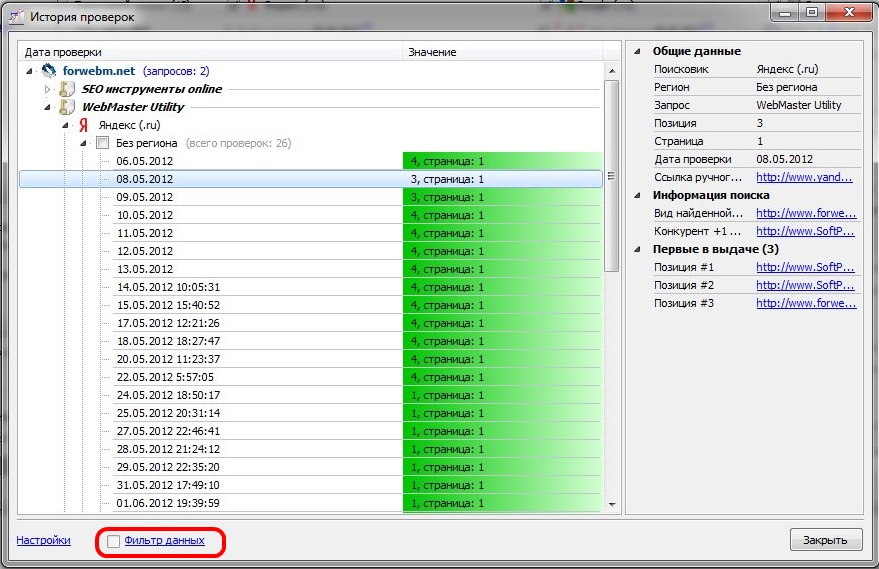The width and height of the screenshot is (879, 569).
Task: Collapse the WebMaster Utility tree node
Action: [47, 107]
